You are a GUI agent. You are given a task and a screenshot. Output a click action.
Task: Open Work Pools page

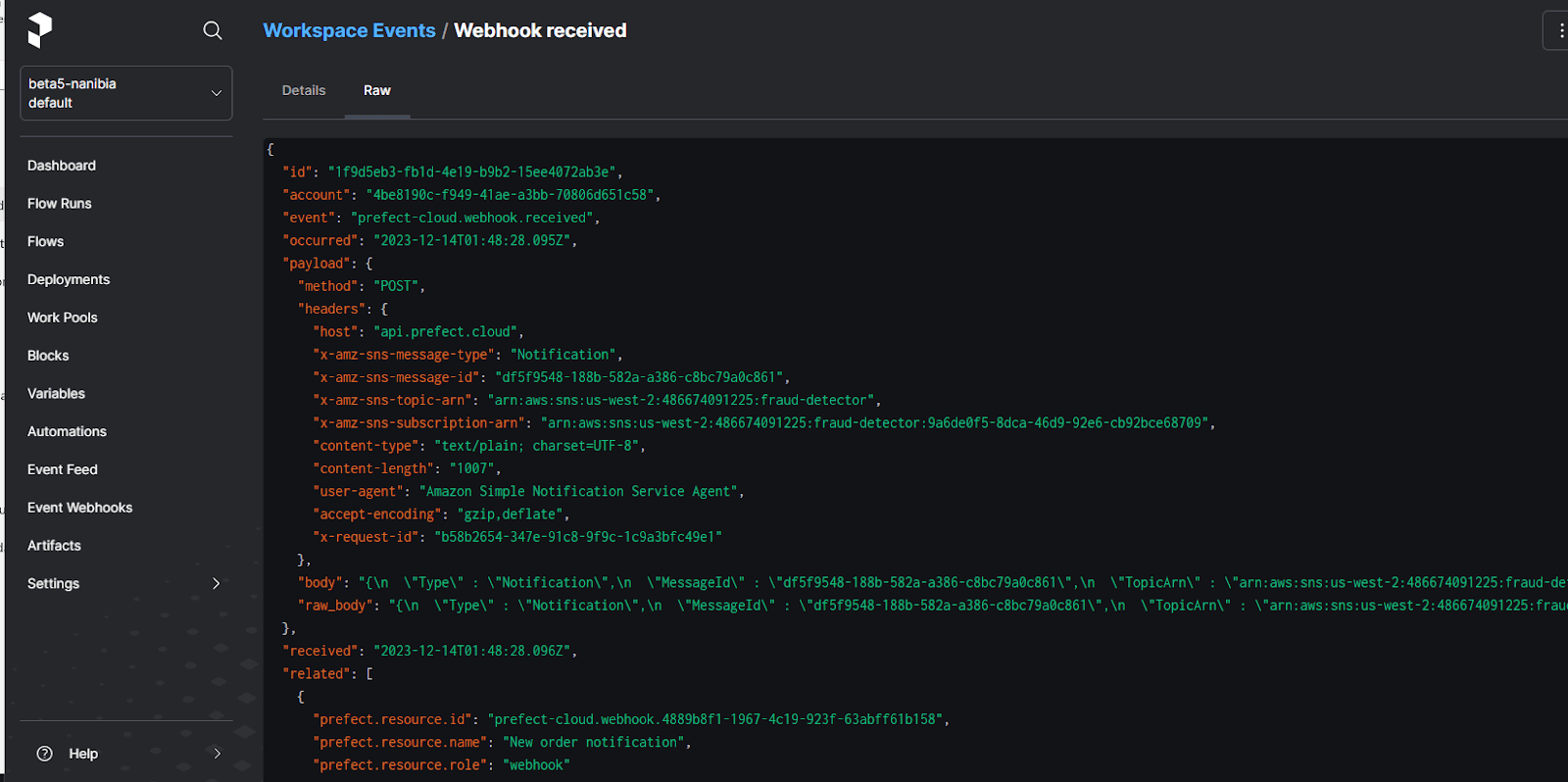tap(63, 318)
